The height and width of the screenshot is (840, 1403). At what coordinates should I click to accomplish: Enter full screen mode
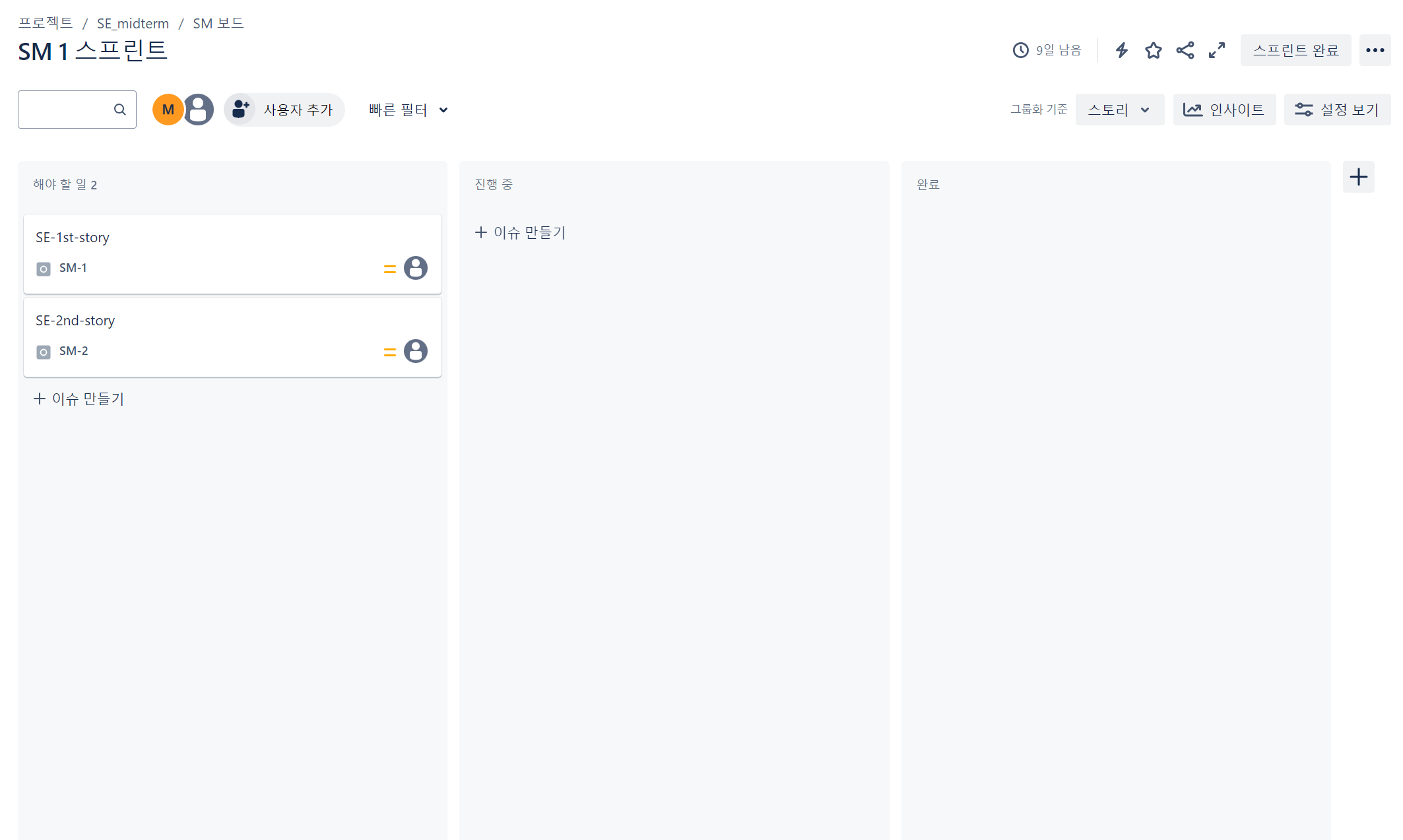1216,50
